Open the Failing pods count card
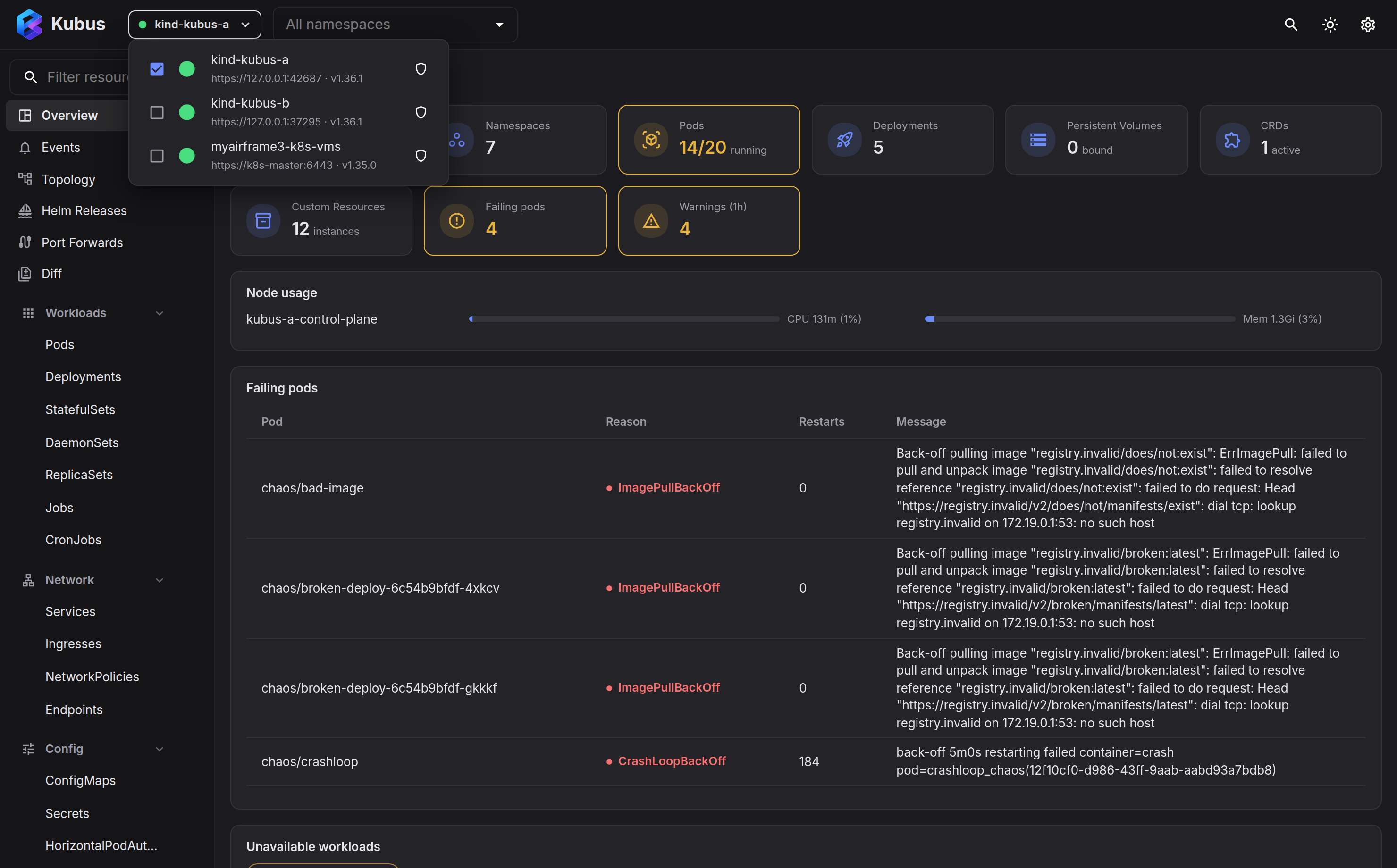This screenshot has width=1397, height=868. click(x=514, y=220)
